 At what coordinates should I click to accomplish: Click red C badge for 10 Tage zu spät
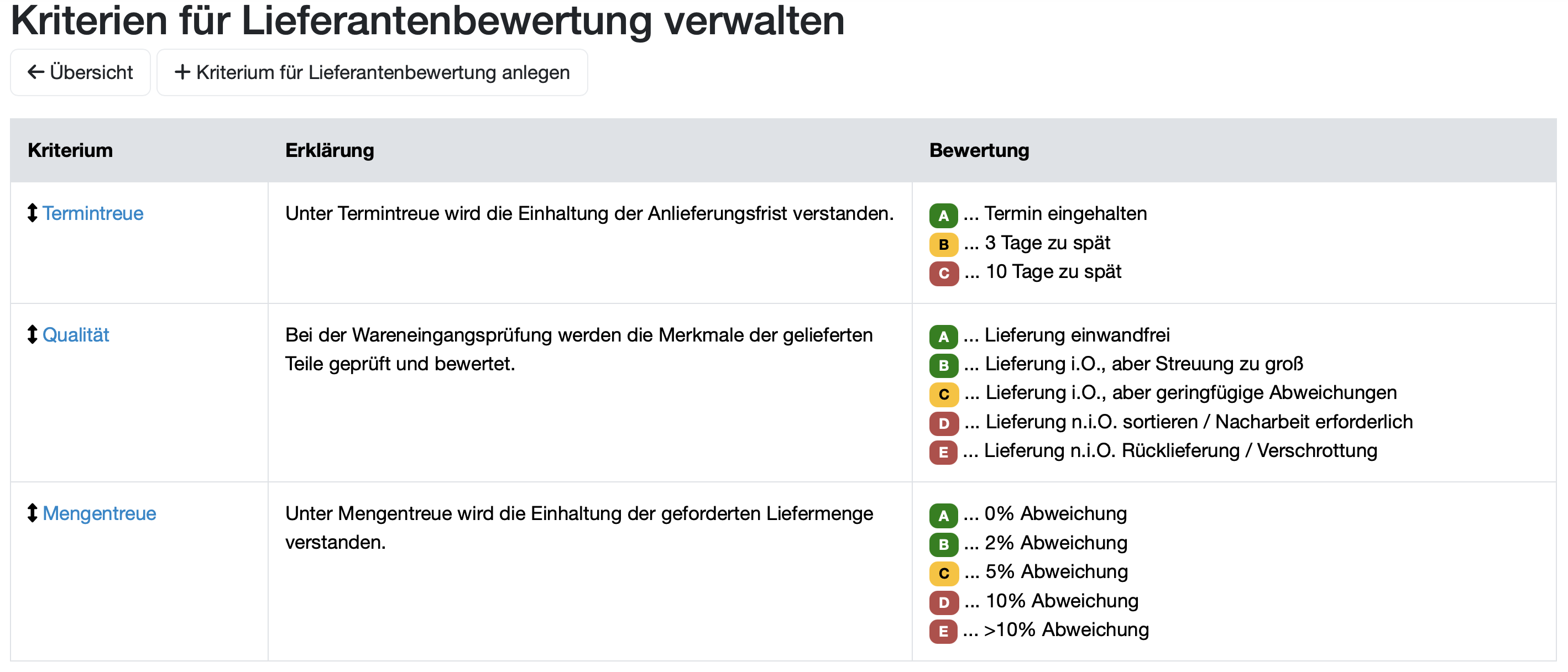(x=943, y=273)
